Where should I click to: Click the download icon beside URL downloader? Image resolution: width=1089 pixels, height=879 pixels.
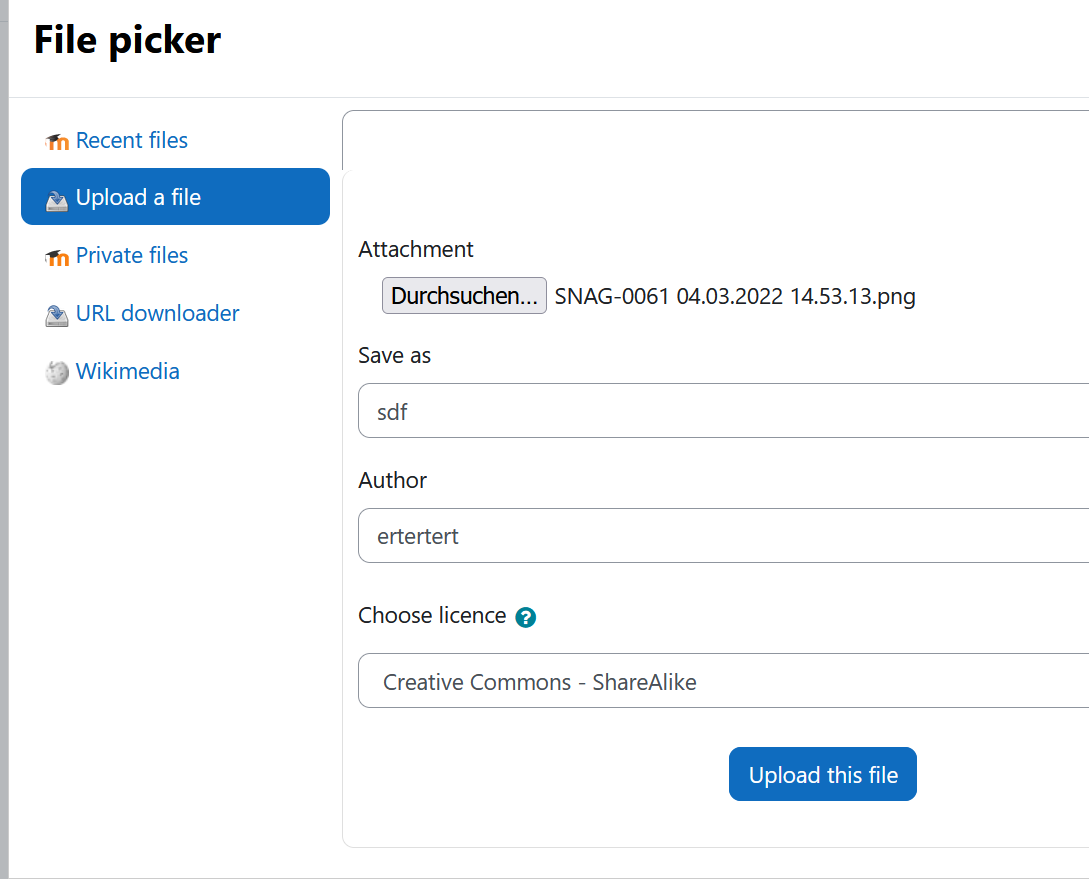point(57,315)
